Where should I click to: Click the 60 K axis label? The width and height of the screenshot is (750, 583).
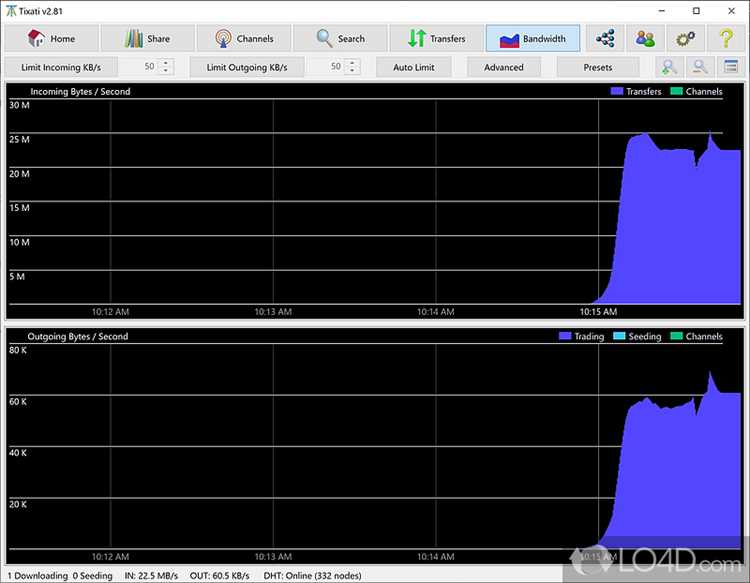click(18, 402)
